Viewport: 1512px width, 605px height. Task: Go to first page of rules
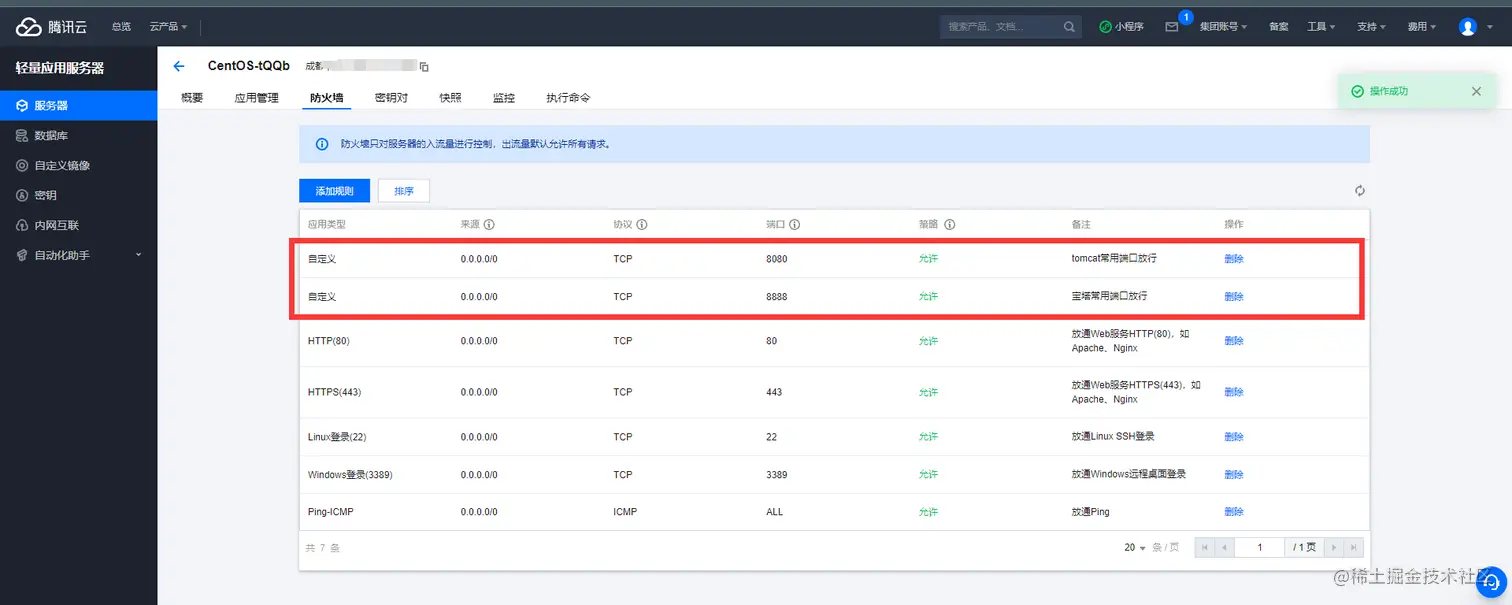coord(1205,548)
